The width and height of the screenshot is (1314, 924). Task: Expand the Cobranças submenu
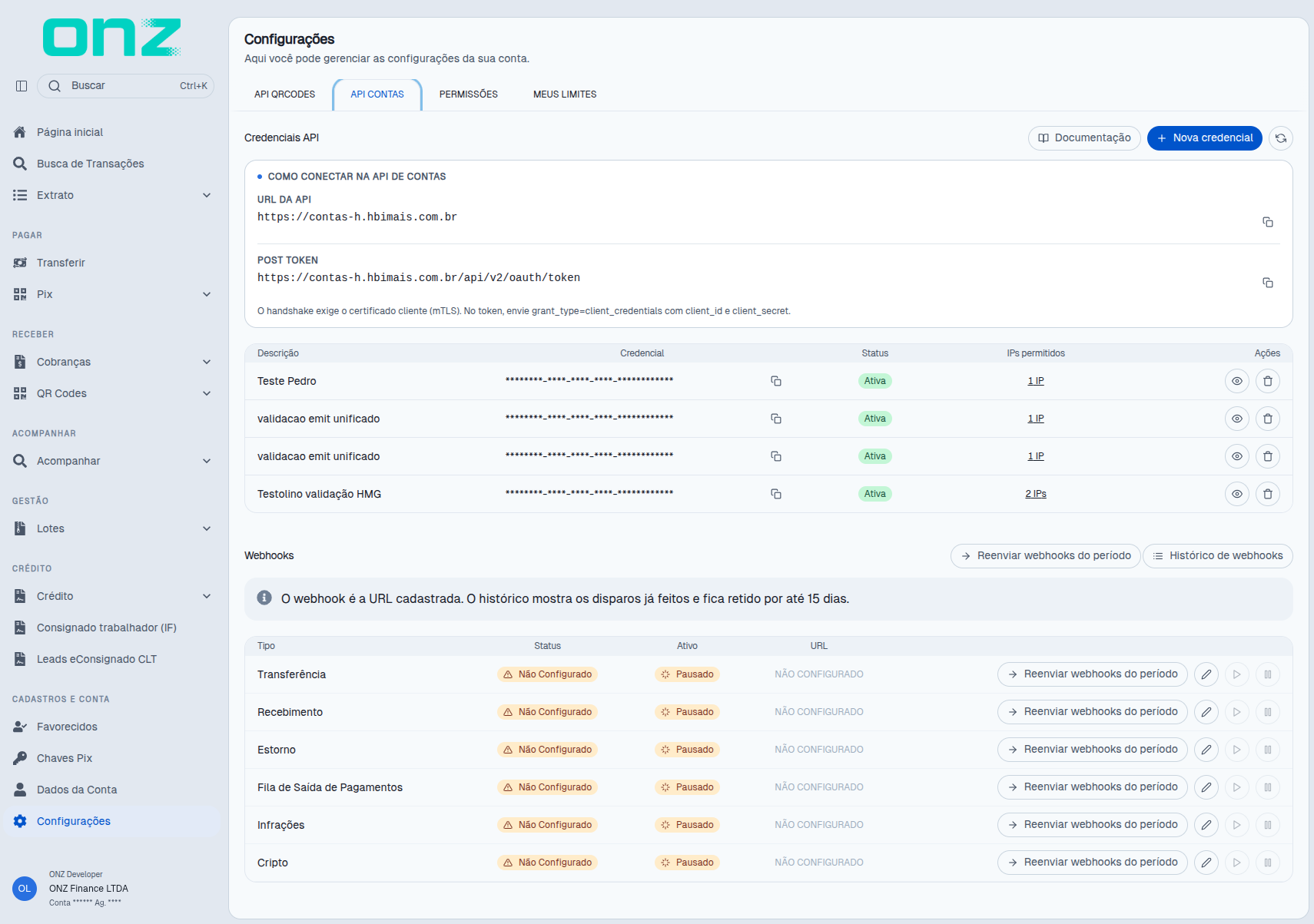point(112,362)
